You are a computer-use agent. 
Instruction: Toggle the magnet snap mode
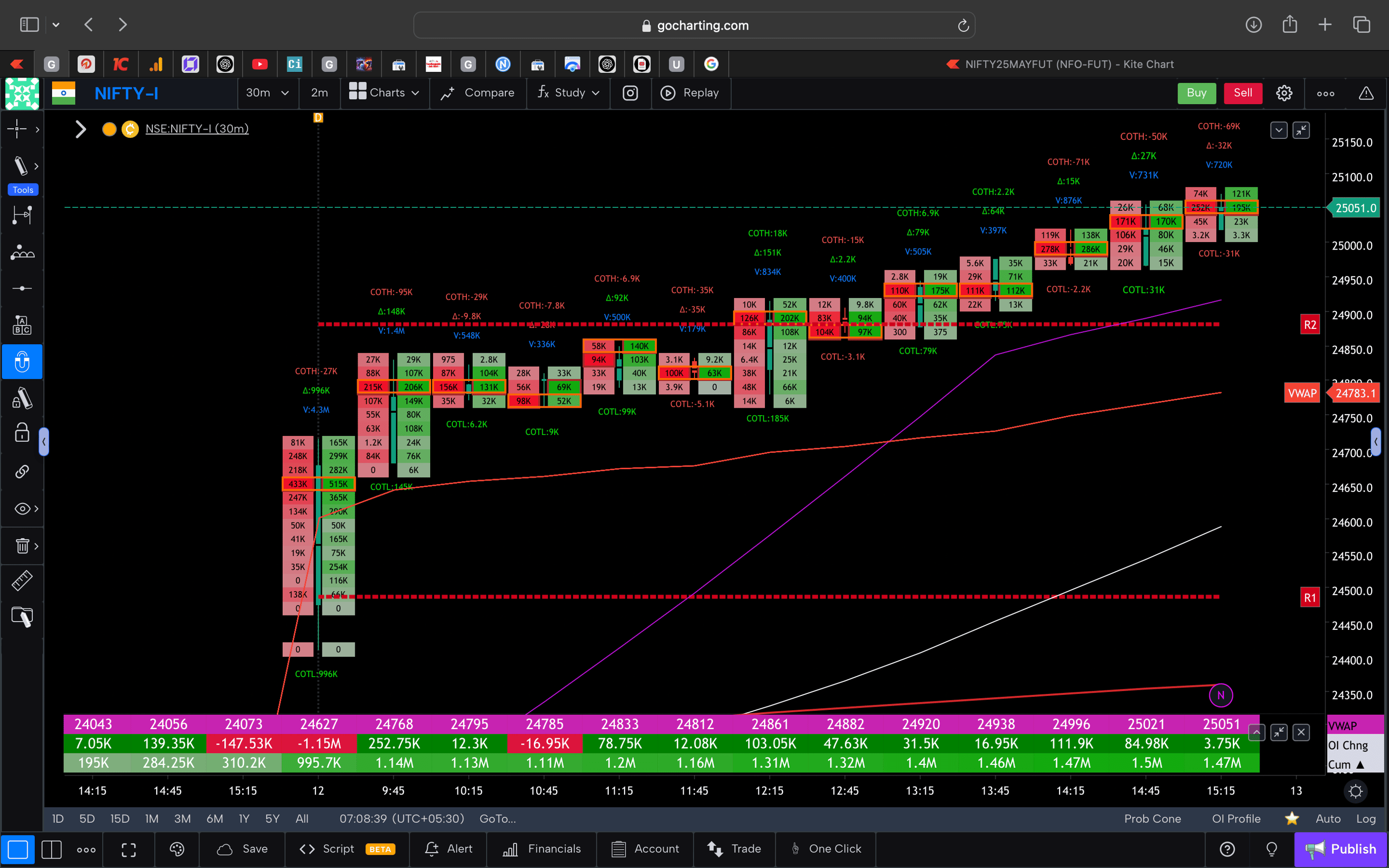tap(22, 362)
